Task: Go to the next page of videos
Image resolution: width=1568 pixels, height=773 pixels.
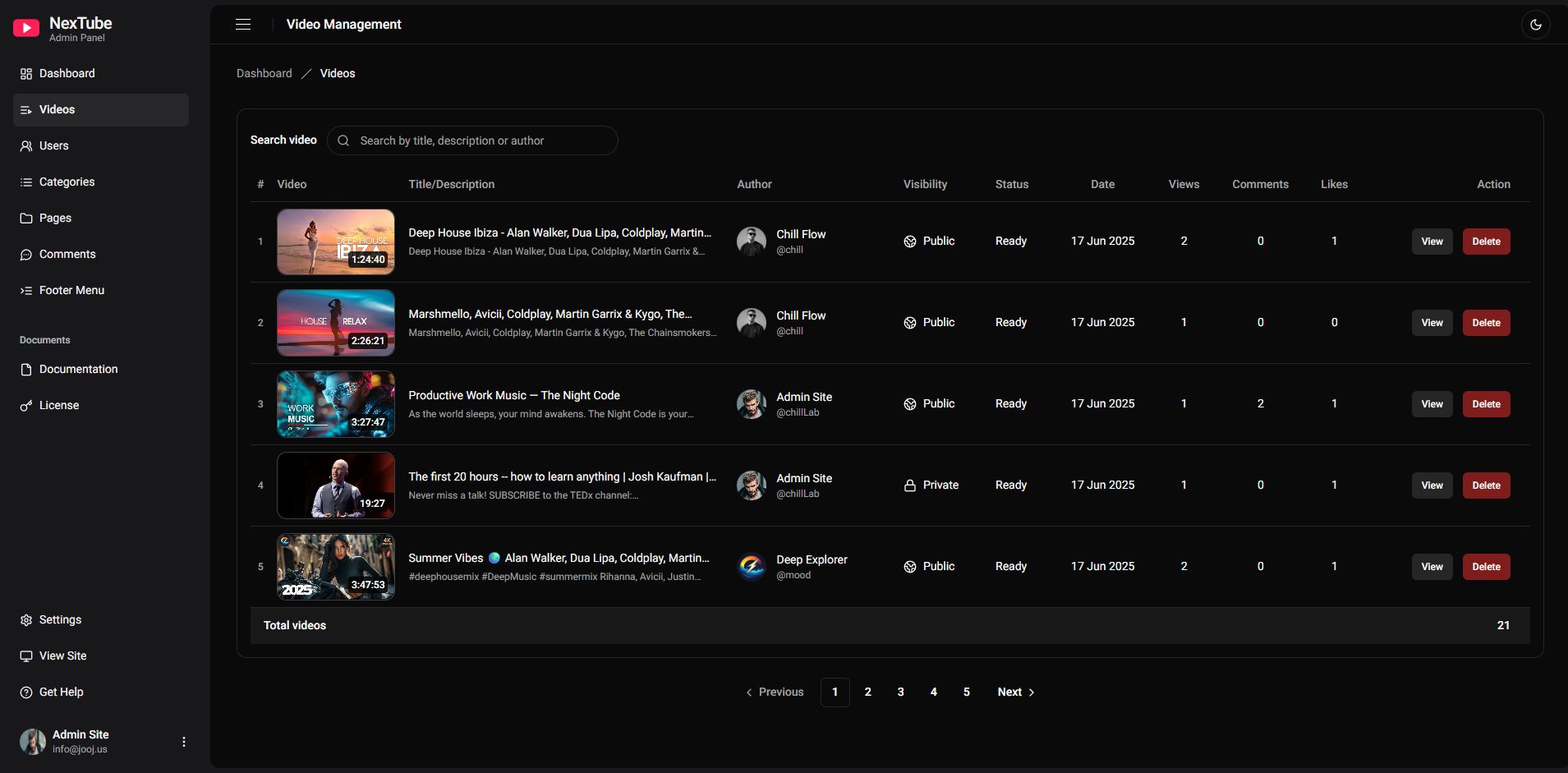Action: pos(1015,692)
